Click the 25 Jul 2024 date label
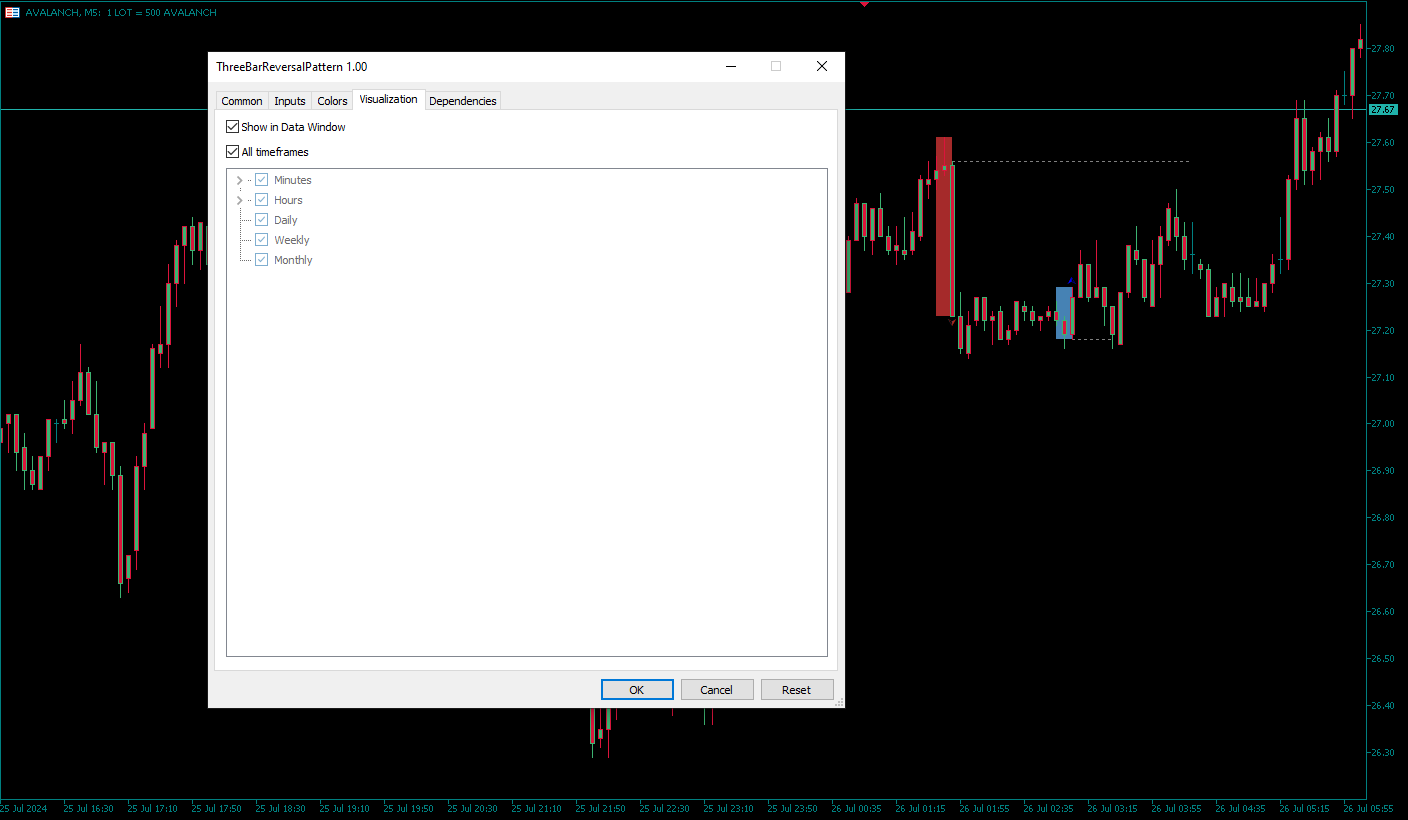 24,808
